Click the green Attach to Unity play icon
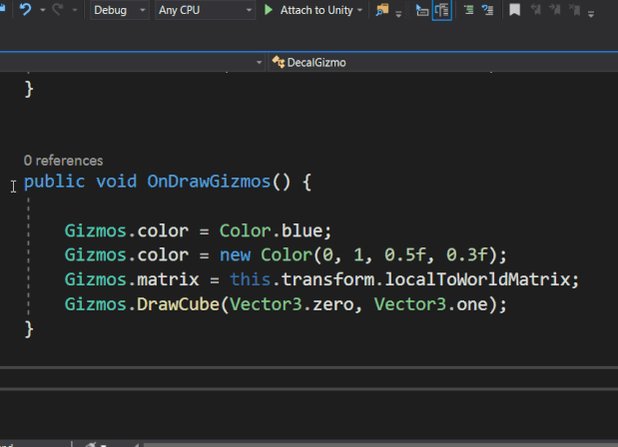 coord(269,10)
